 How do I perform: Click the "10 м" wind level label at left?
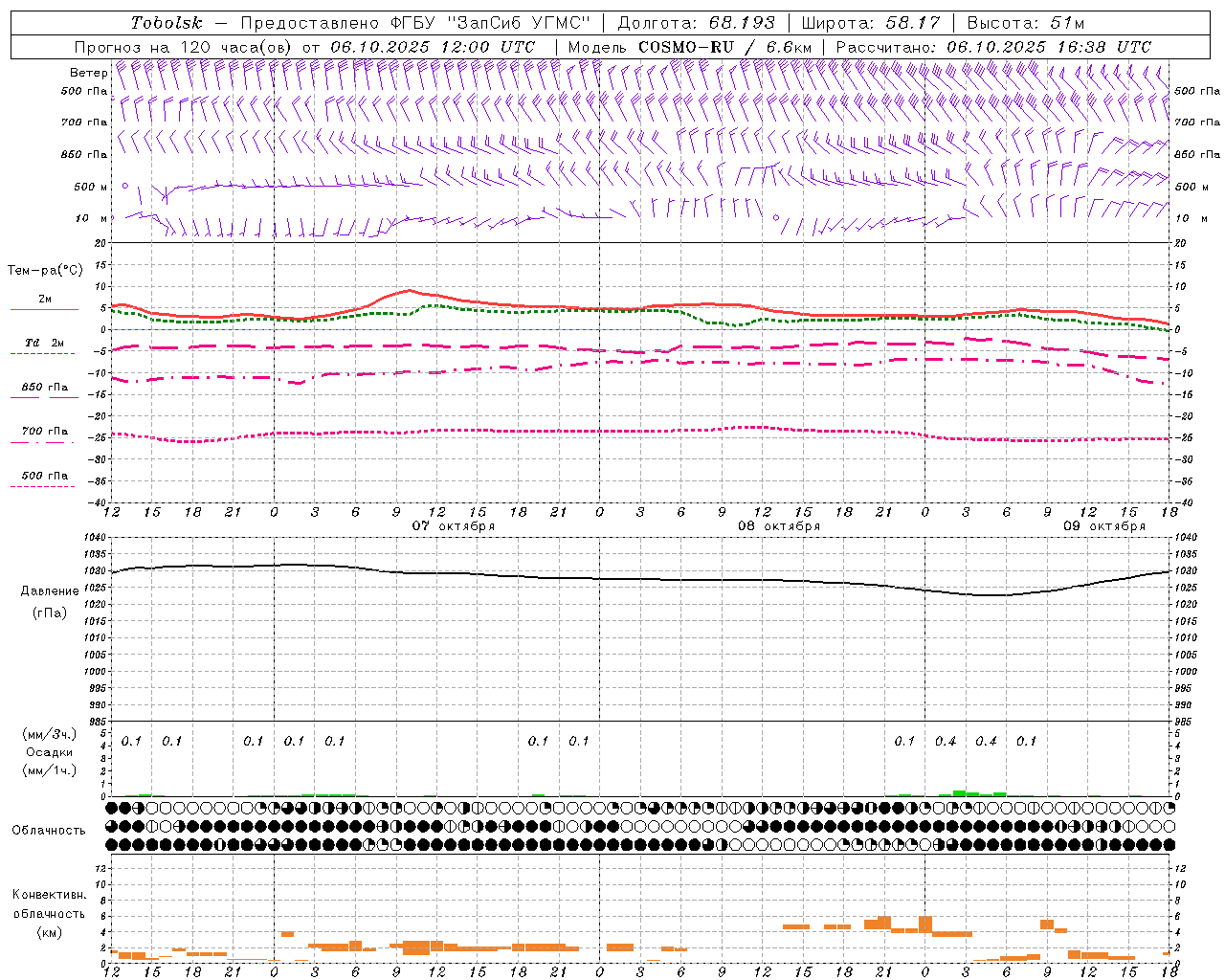92,218
